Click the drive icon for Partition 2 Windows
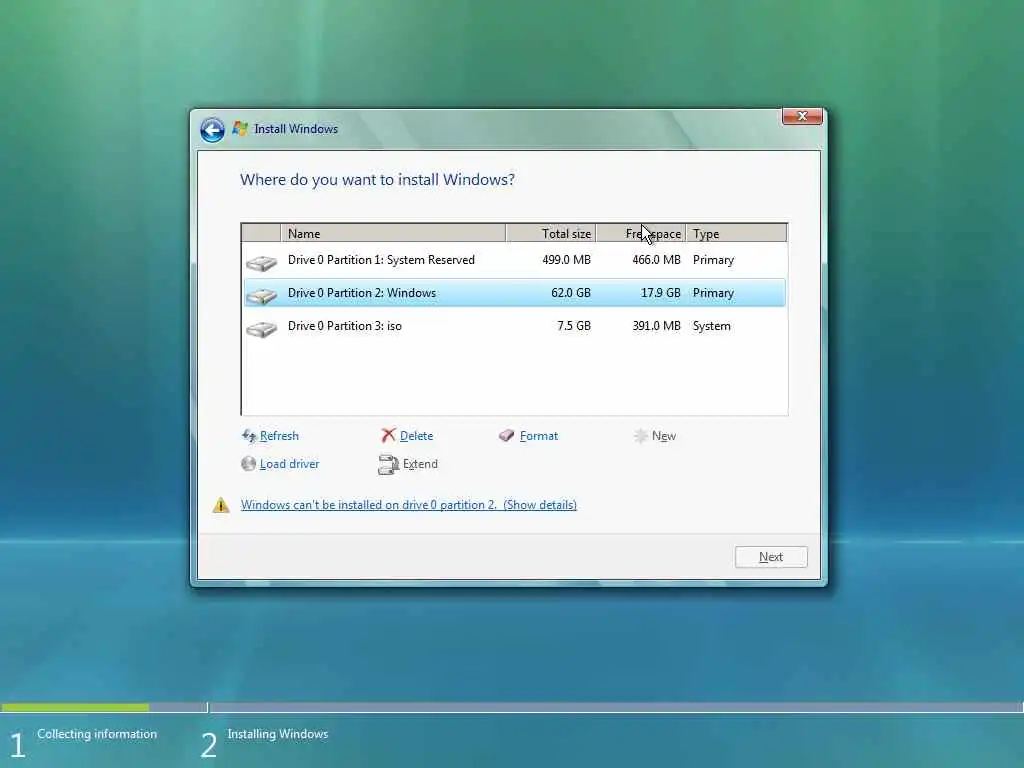 point(261,296)
